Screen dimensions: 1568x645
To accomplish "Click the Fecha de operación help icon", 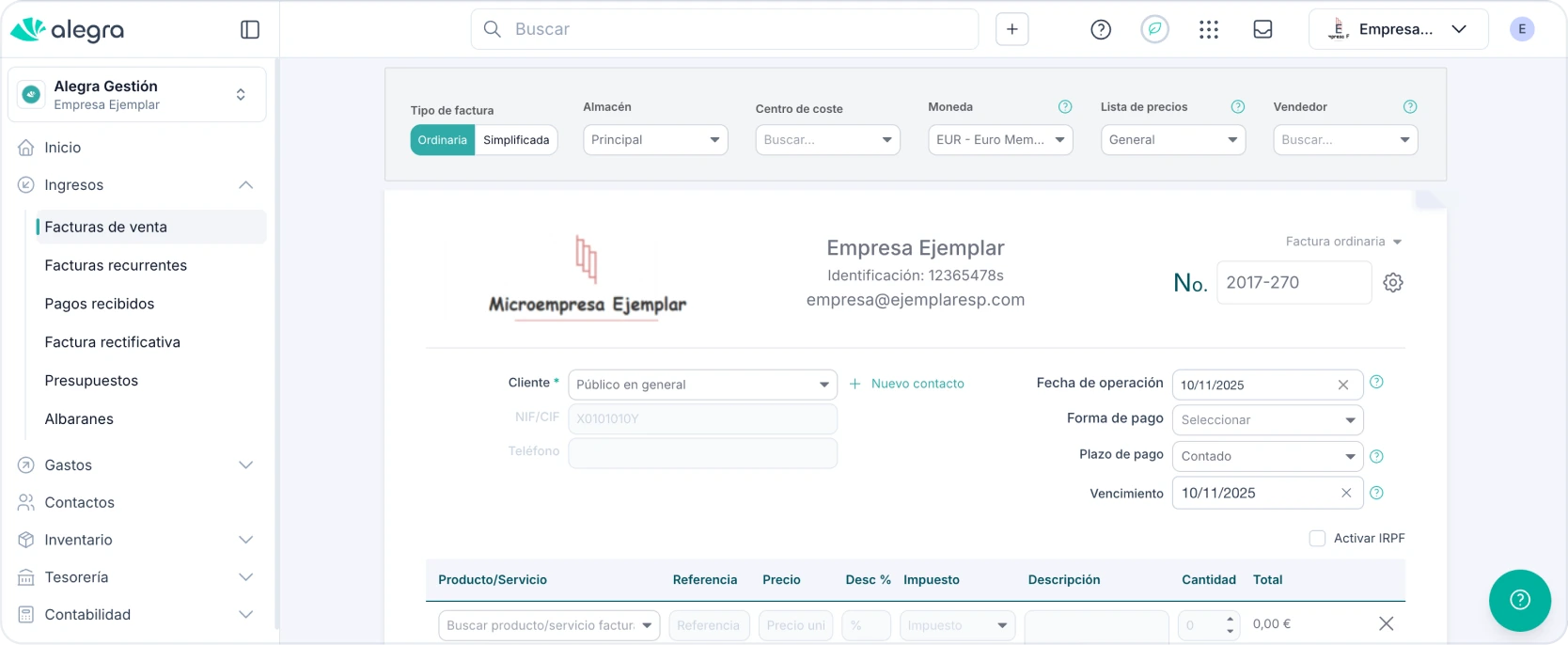I will 1376,382.
